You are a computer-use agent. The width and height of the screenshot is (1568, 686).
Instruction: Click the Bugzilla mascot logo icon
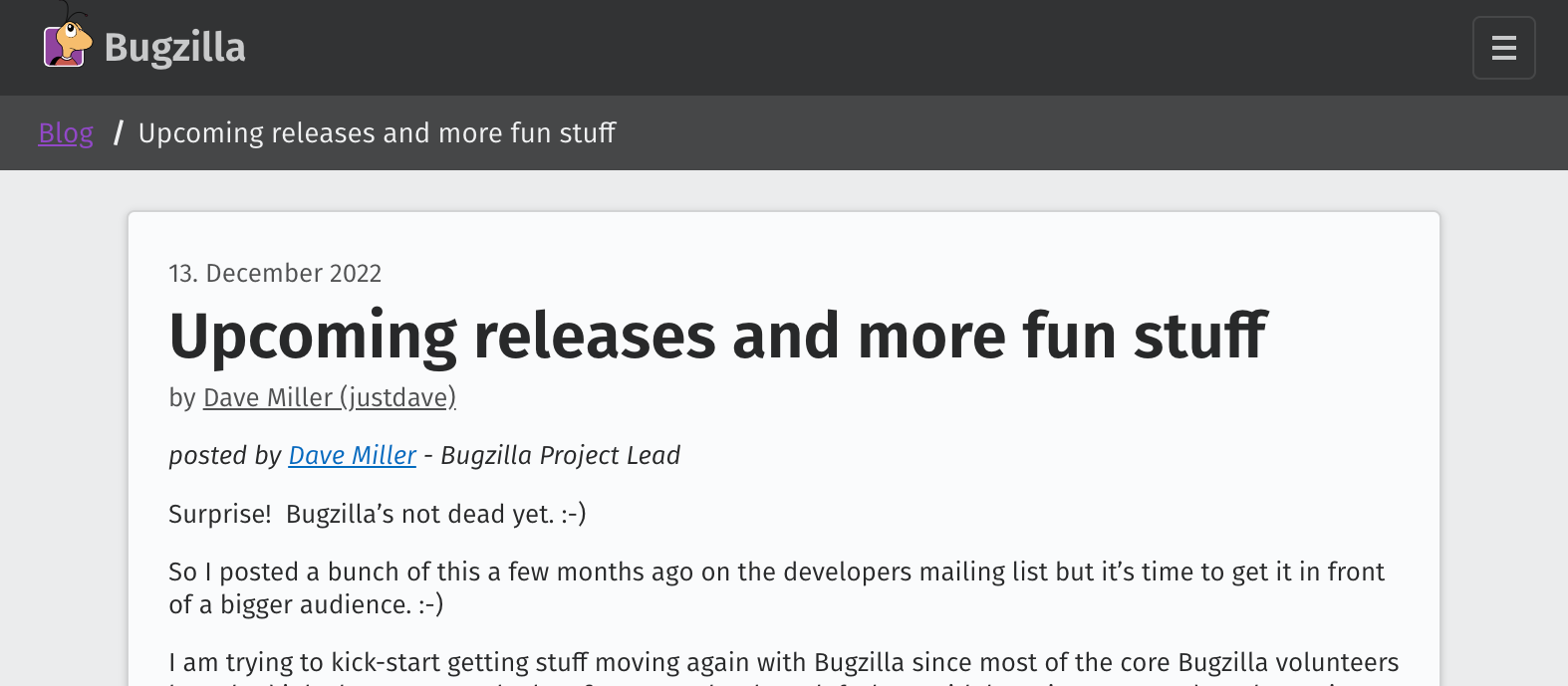click(x=67, y=44)
